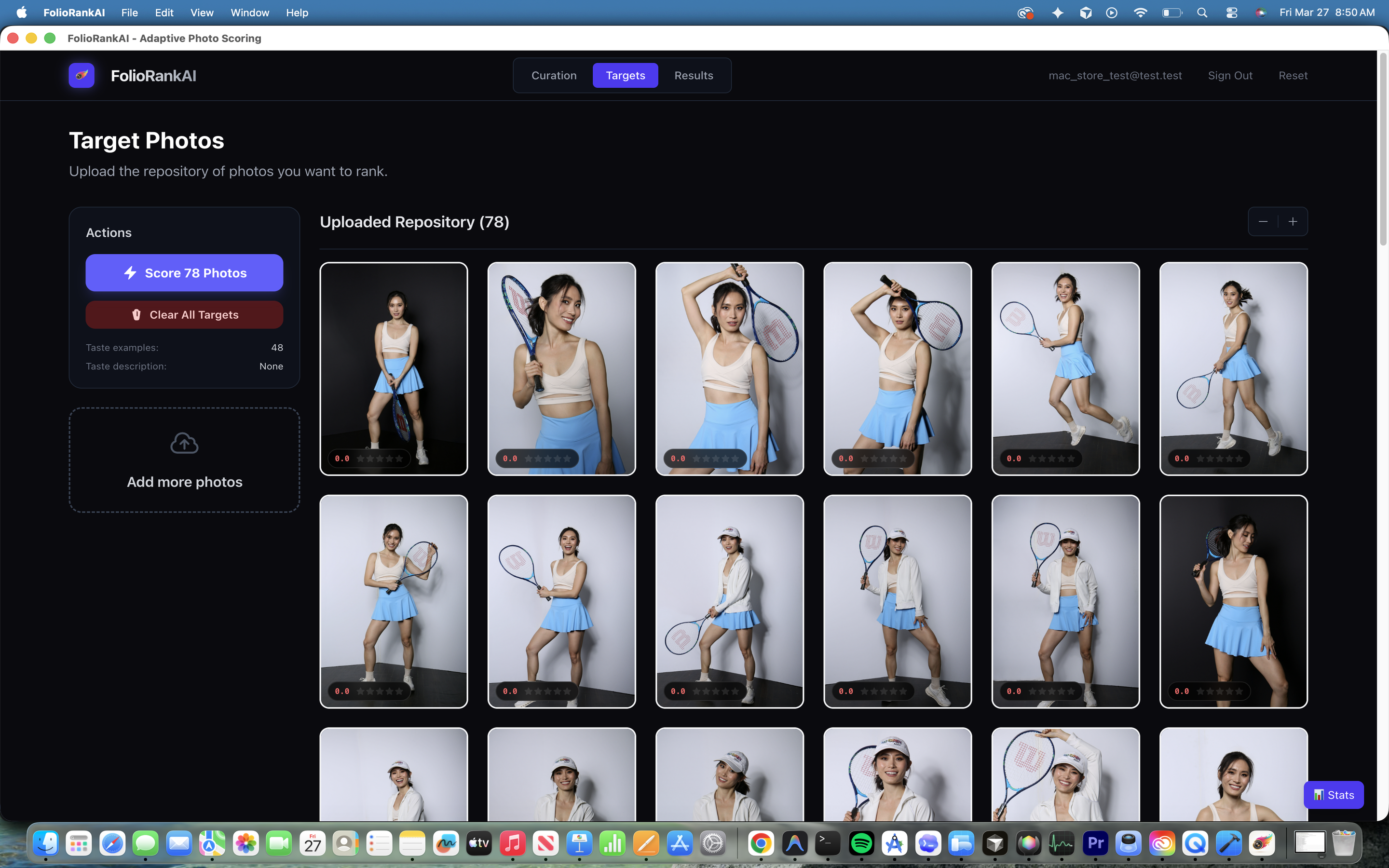Click the cloud upload icon
This screenshot has height=868, width=1389.
coord(184,443)
